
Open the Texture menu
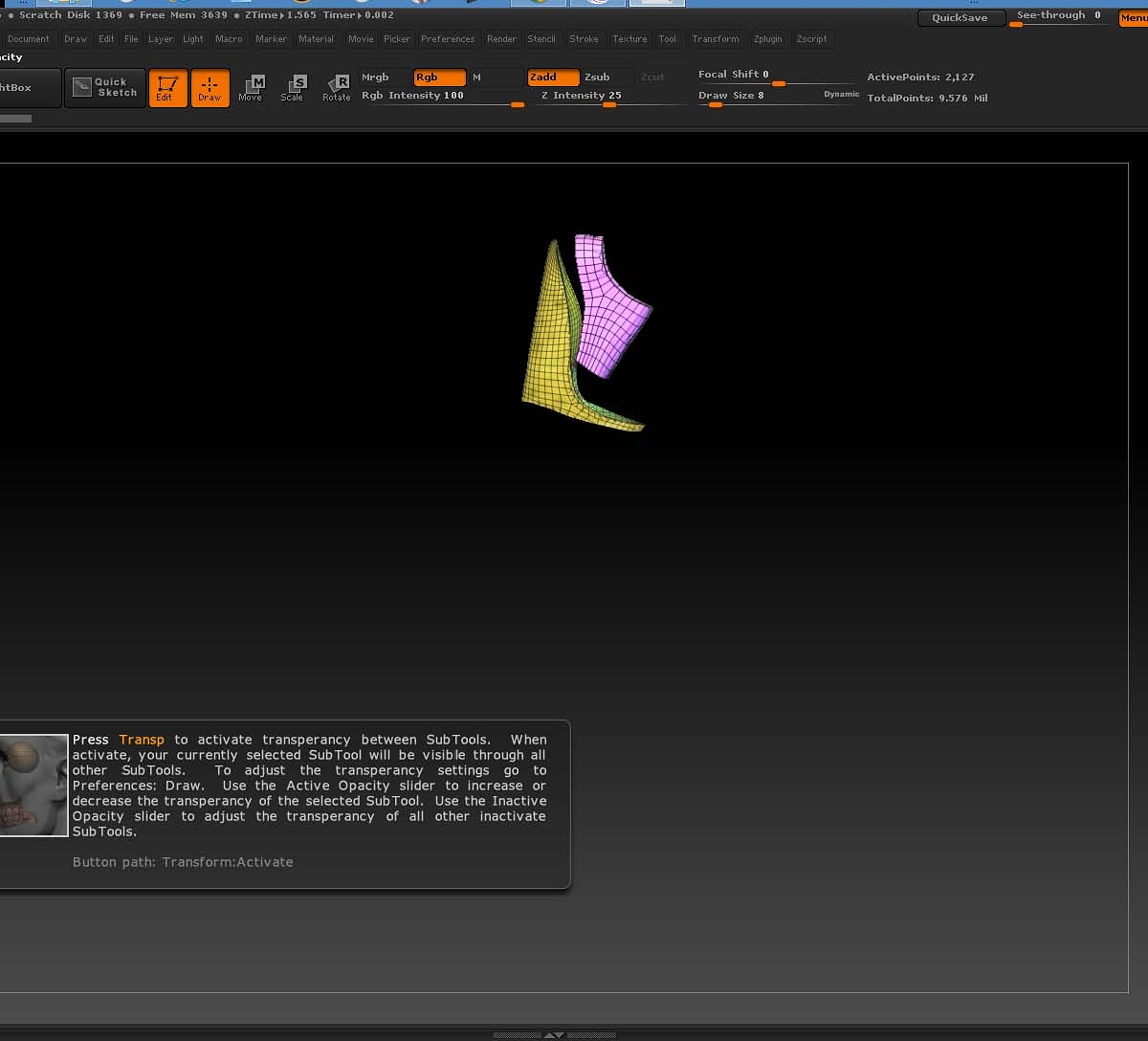629,39
